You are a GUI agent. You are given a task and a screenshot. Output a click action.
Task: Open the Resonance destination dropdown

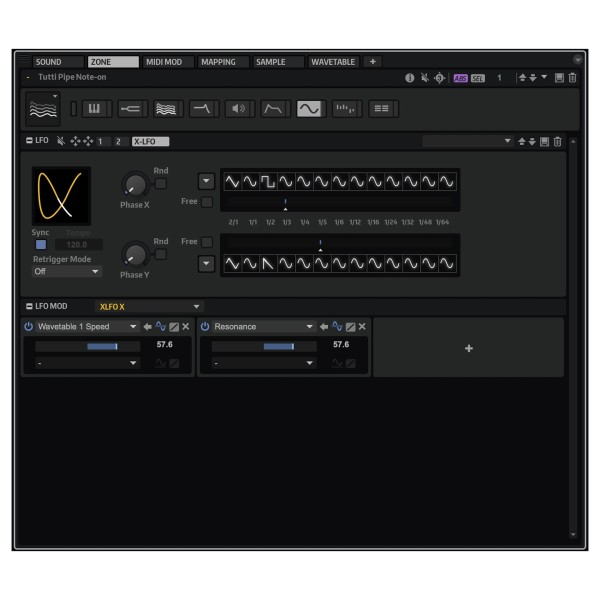[x=264, y=326]
